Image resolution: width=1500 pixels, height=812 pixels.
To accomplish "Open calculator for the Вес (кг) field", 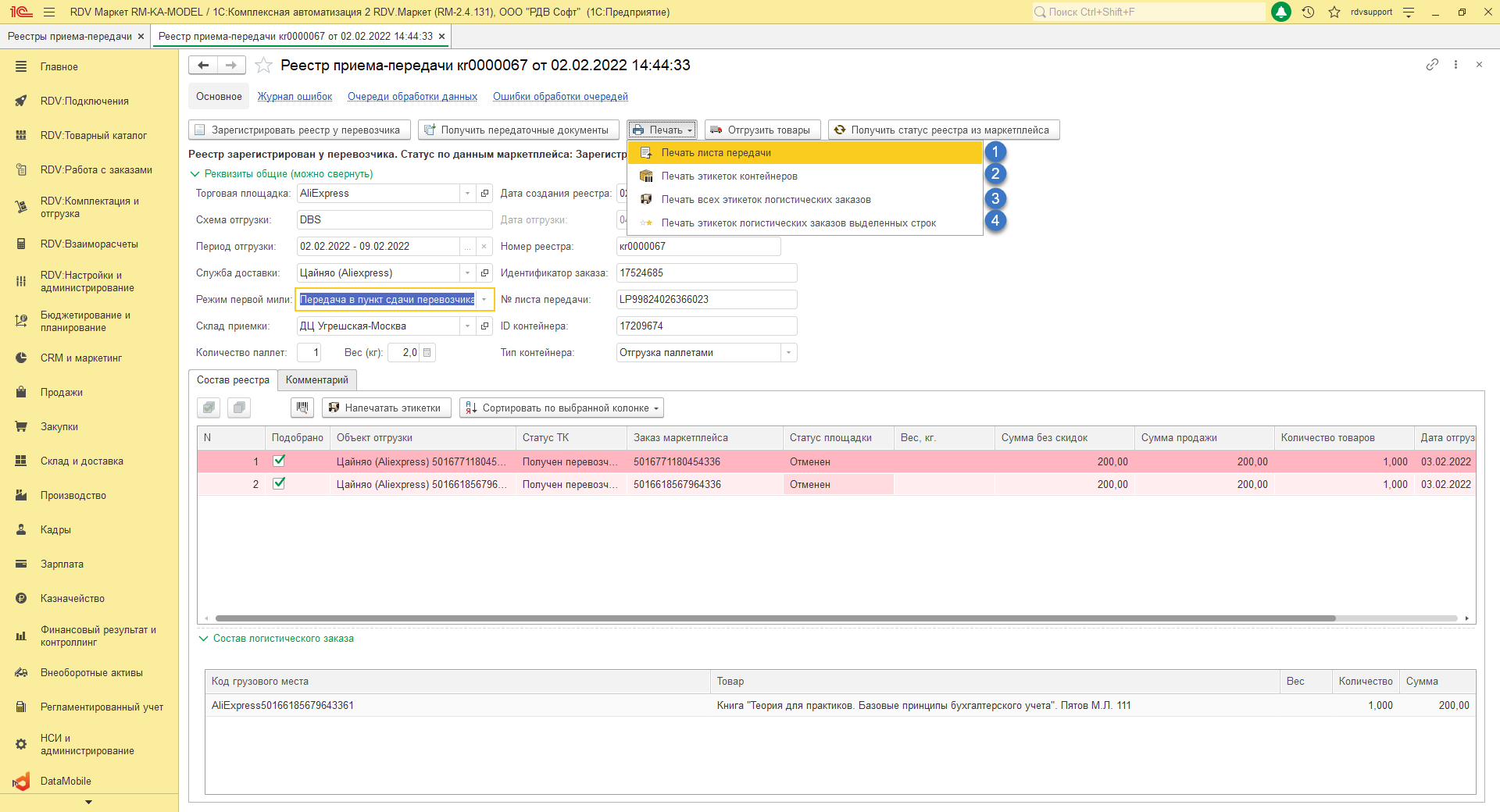I will point(427,353).
